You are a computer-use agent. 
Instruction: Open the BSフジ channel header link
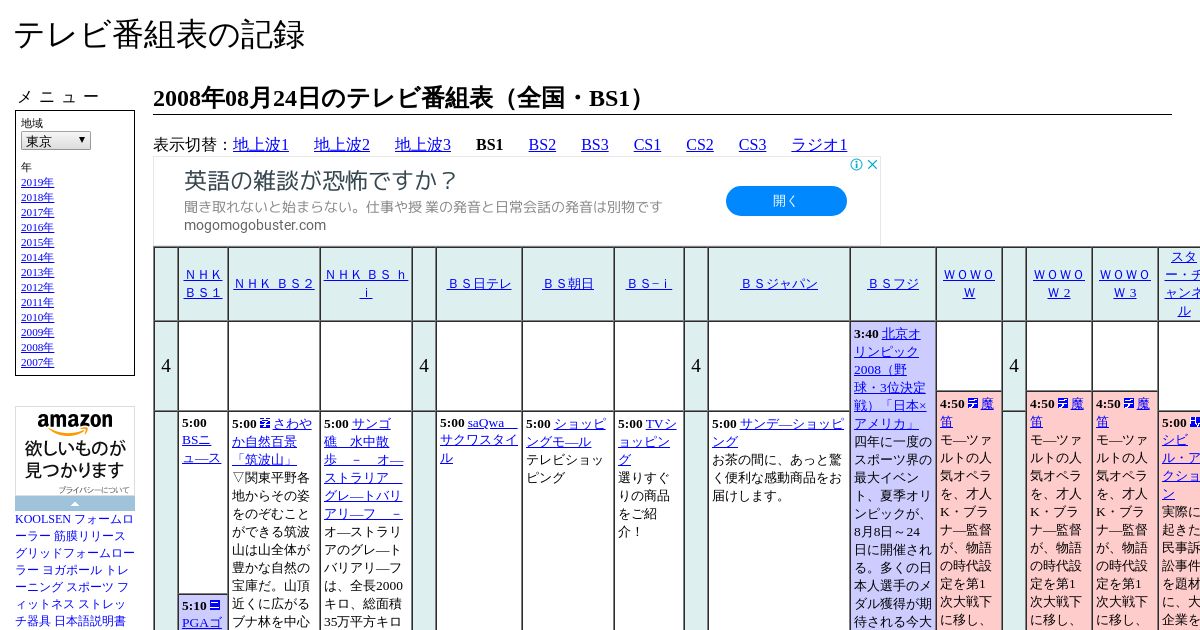click(893, 284)
